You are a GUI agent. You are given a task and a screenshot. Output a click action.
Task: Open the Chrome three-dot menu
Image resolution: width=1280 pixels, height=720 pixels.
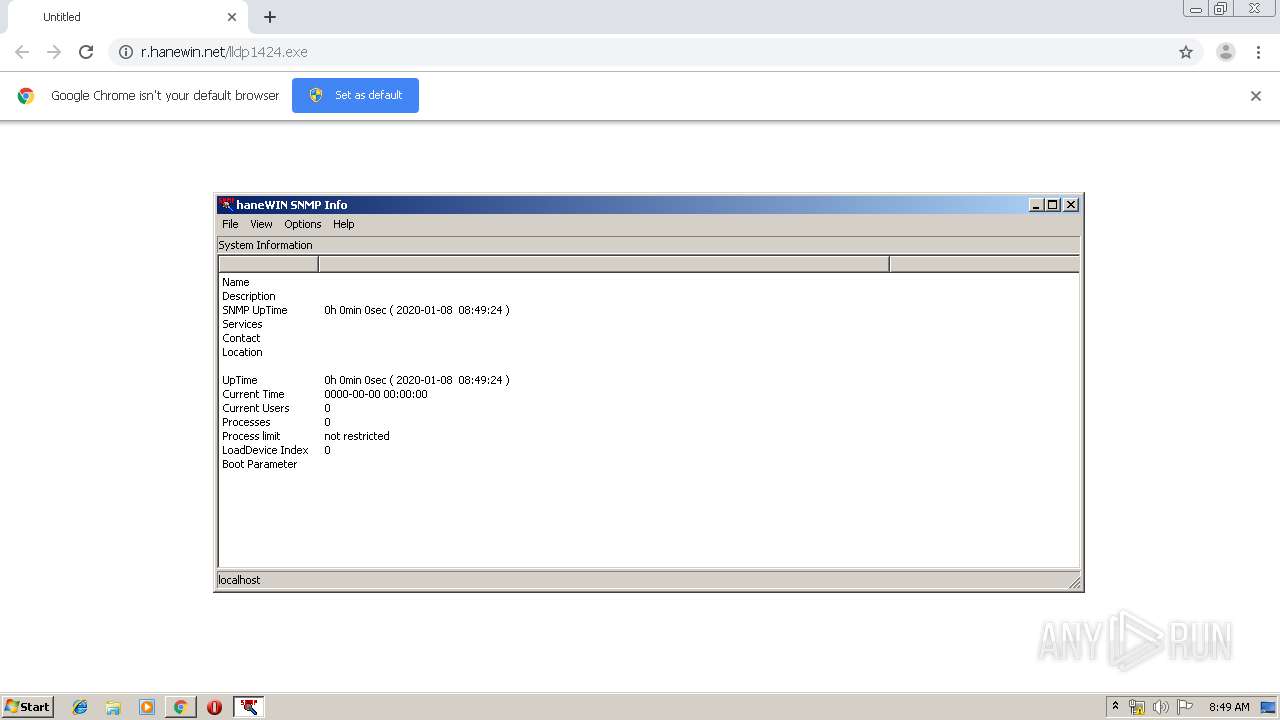click(1258, 52)
